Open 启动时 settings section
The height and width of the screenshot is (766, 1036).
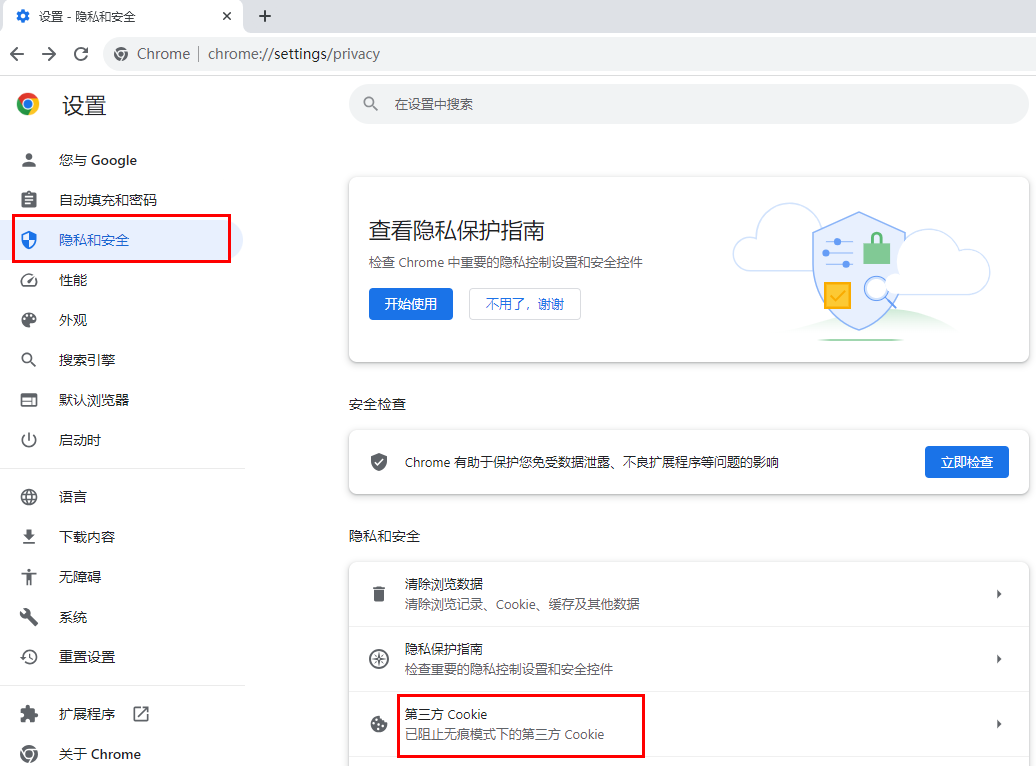122,440
